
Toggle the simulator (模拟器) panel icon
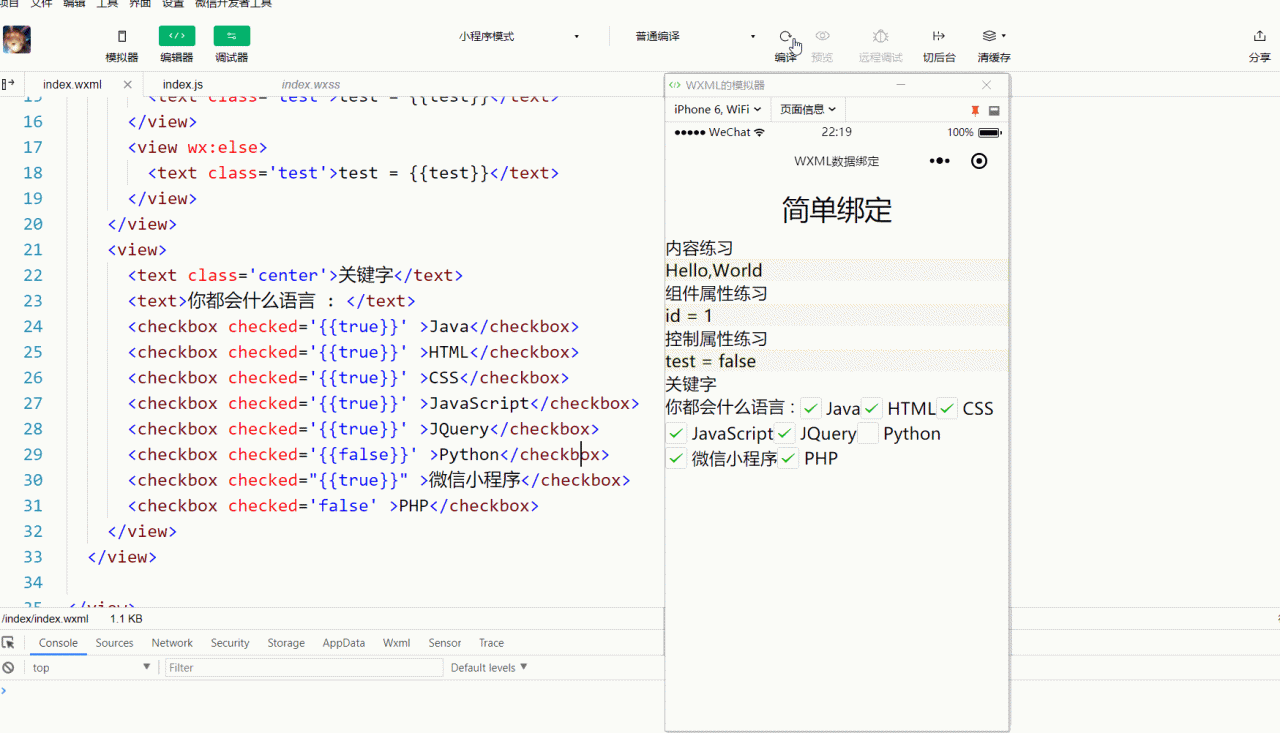click(x=122, y=36)
